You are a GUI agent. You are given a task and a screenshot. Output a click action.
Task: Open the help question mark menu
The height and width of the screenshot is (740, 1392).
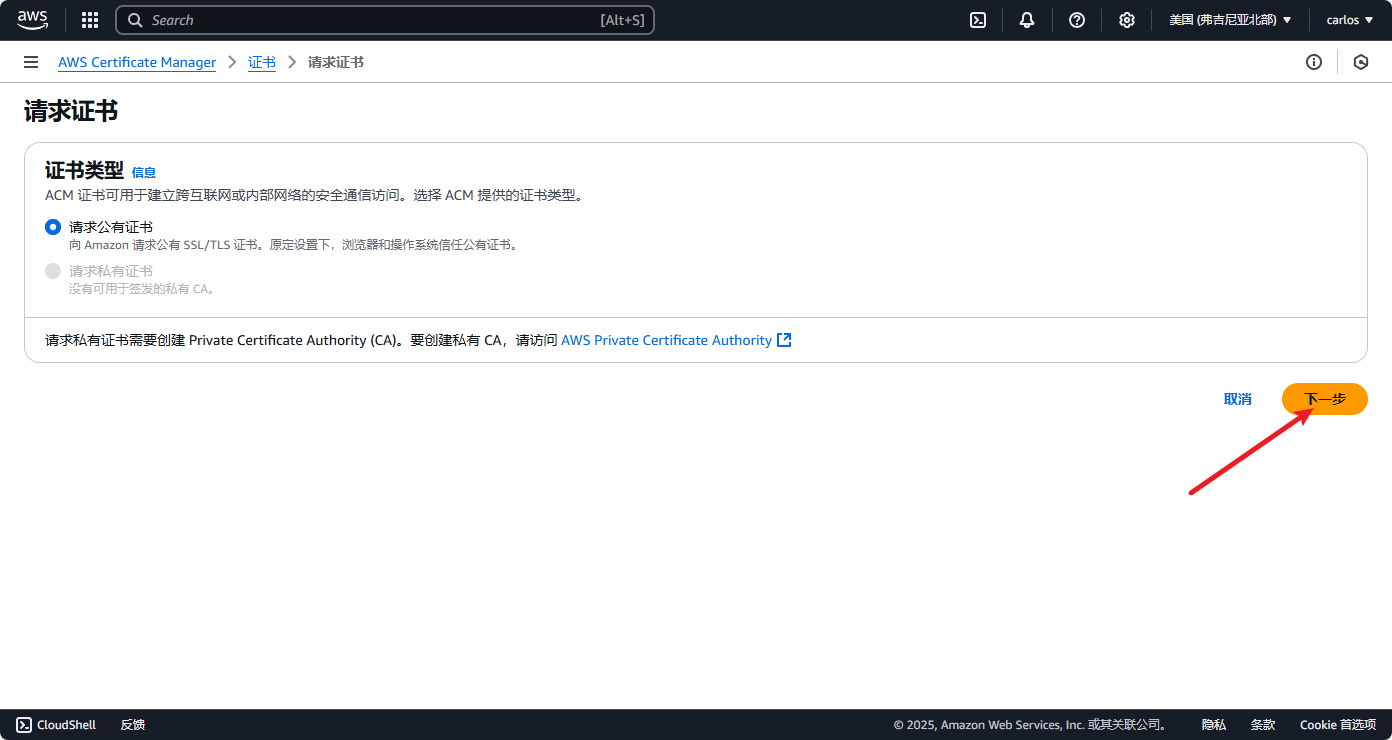tap(1077, 20)
